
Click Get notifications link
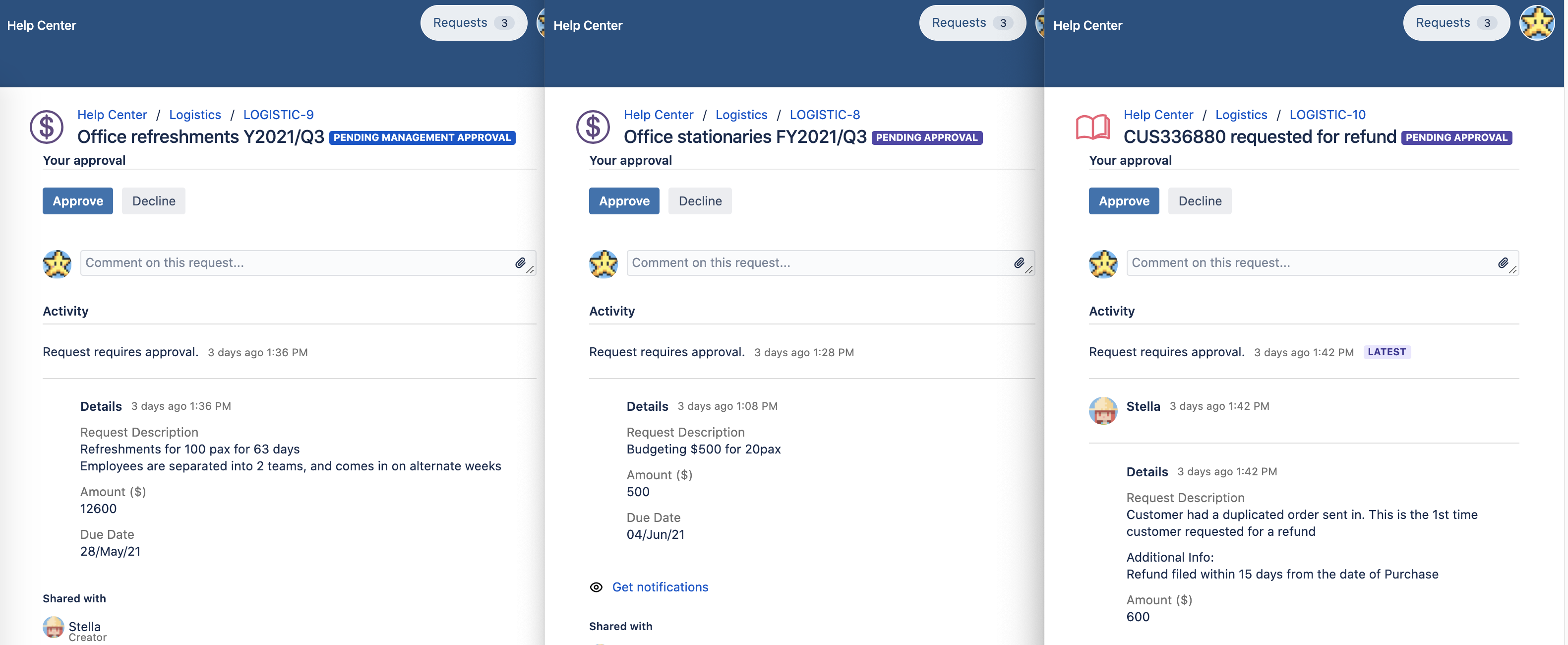click(660, 587)
